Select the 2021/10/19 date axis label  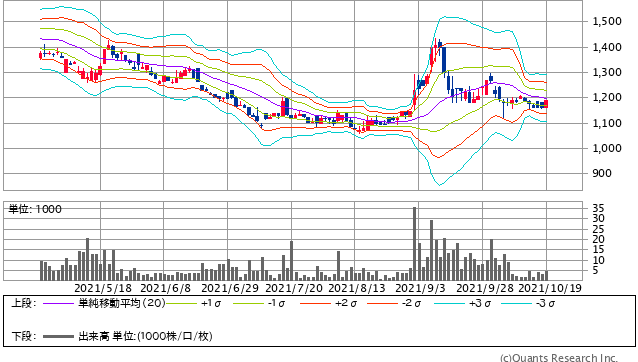[550, 288]
